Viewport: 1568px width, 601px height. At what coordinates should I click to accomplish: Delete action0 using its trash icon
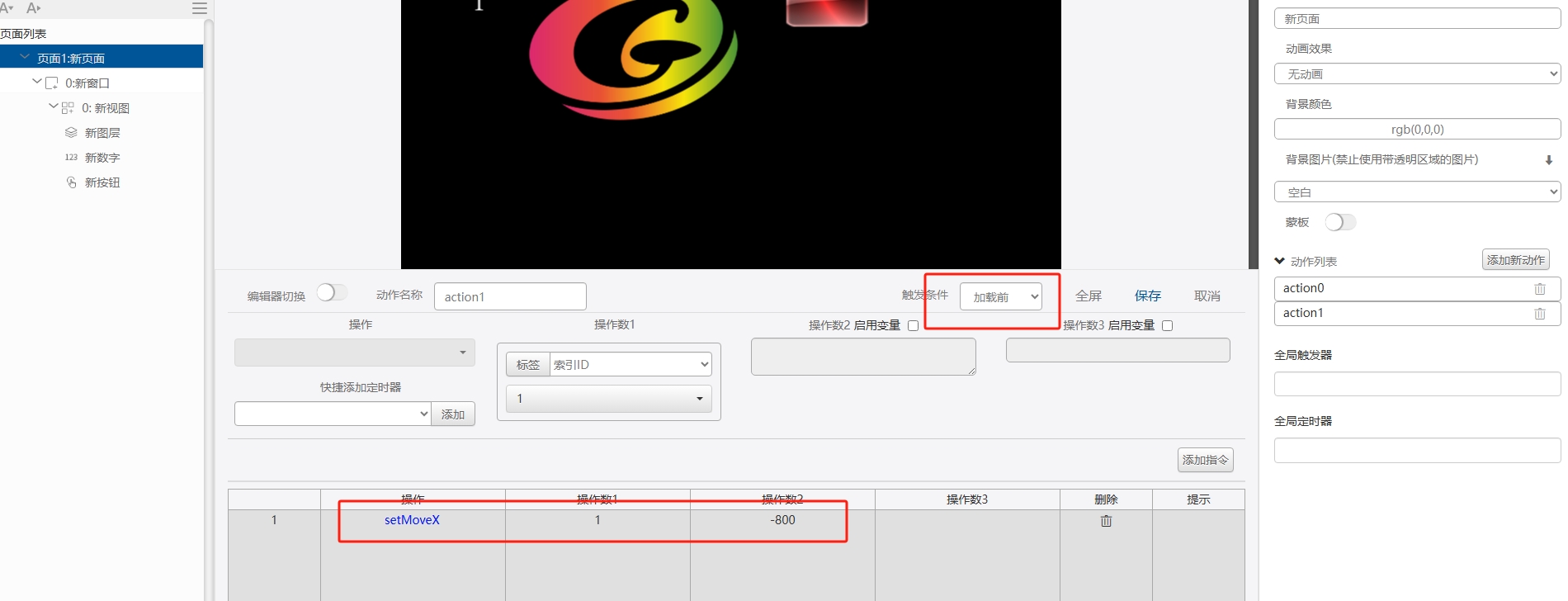(x=1539, y=289)
